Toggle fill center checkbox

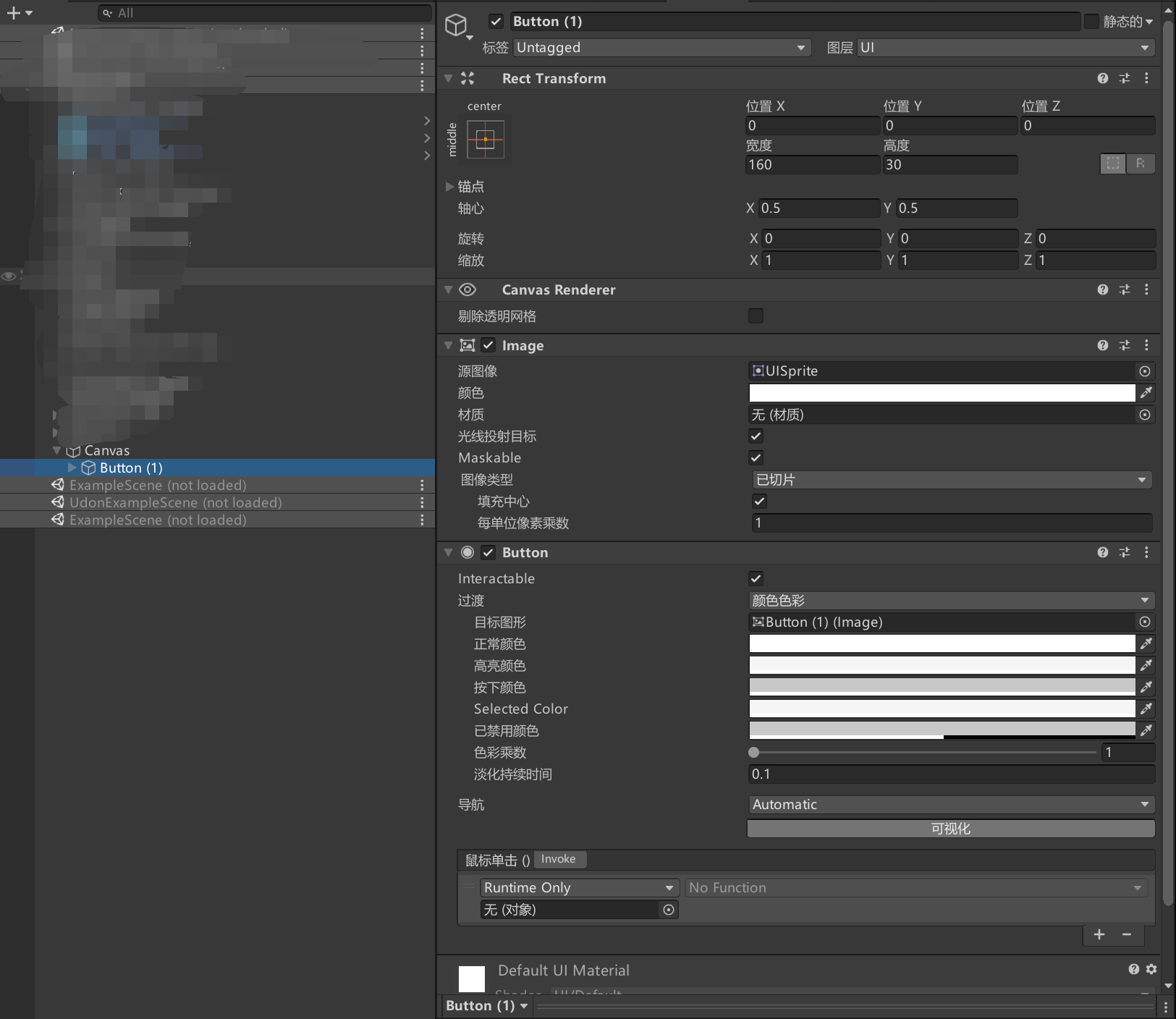tap(759, 502)
